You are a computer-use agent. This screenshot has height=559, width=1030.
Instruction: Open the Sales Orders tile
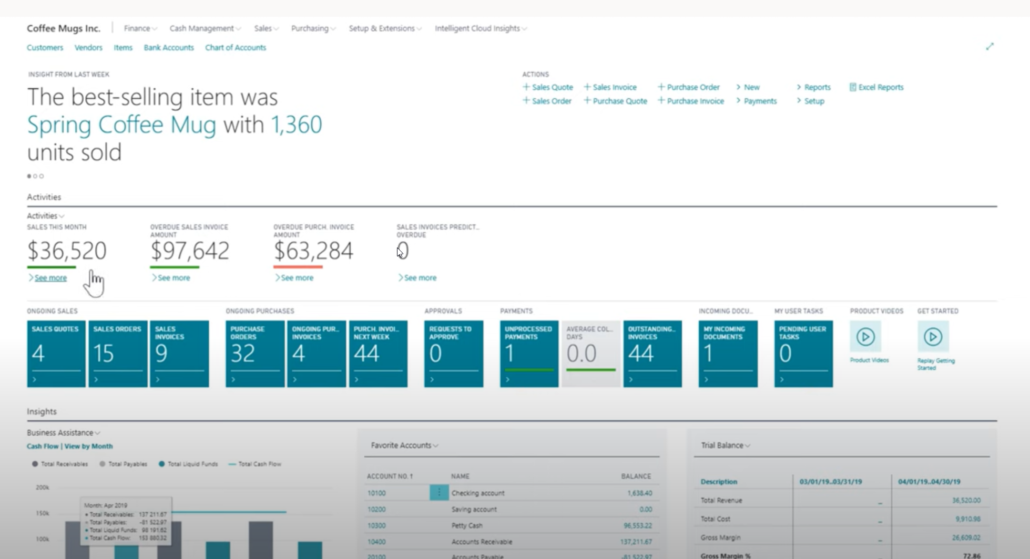pyautogui.click(x=118, y=353)
